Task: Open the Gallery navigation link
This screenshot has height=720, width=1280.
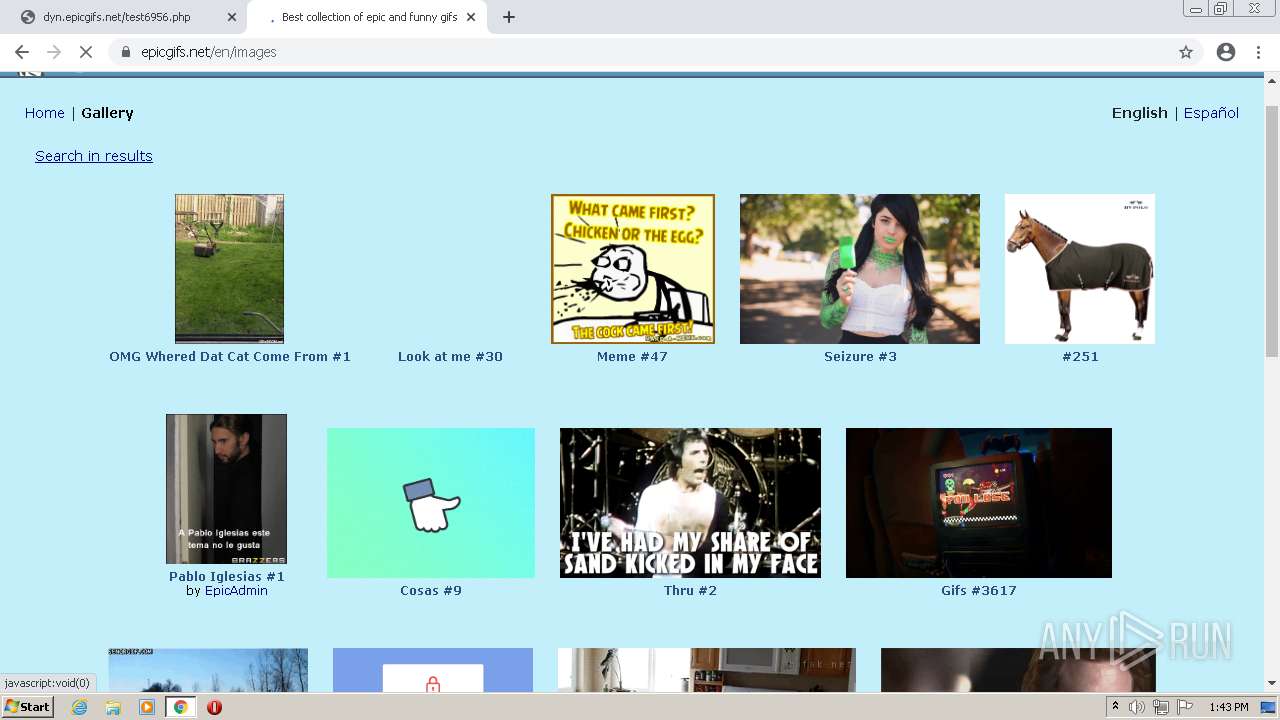Action: point(107,113)
